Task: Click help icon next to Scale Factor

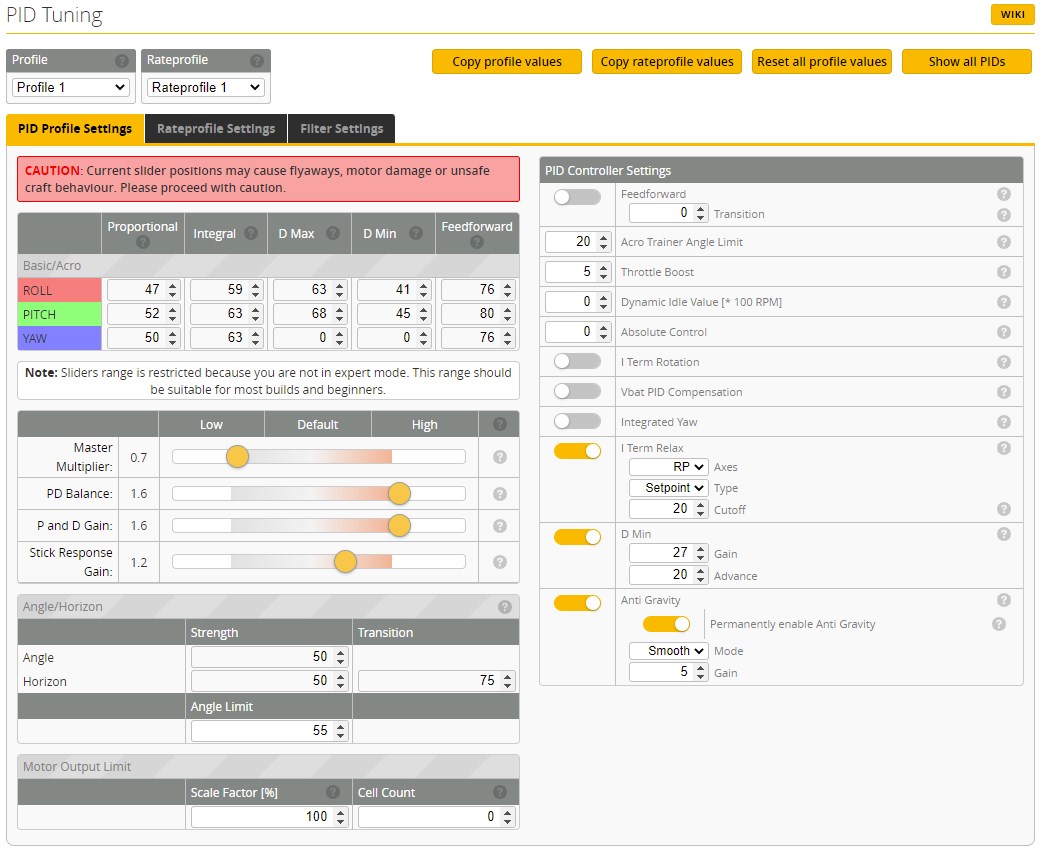Action: [x=333, y=792]
